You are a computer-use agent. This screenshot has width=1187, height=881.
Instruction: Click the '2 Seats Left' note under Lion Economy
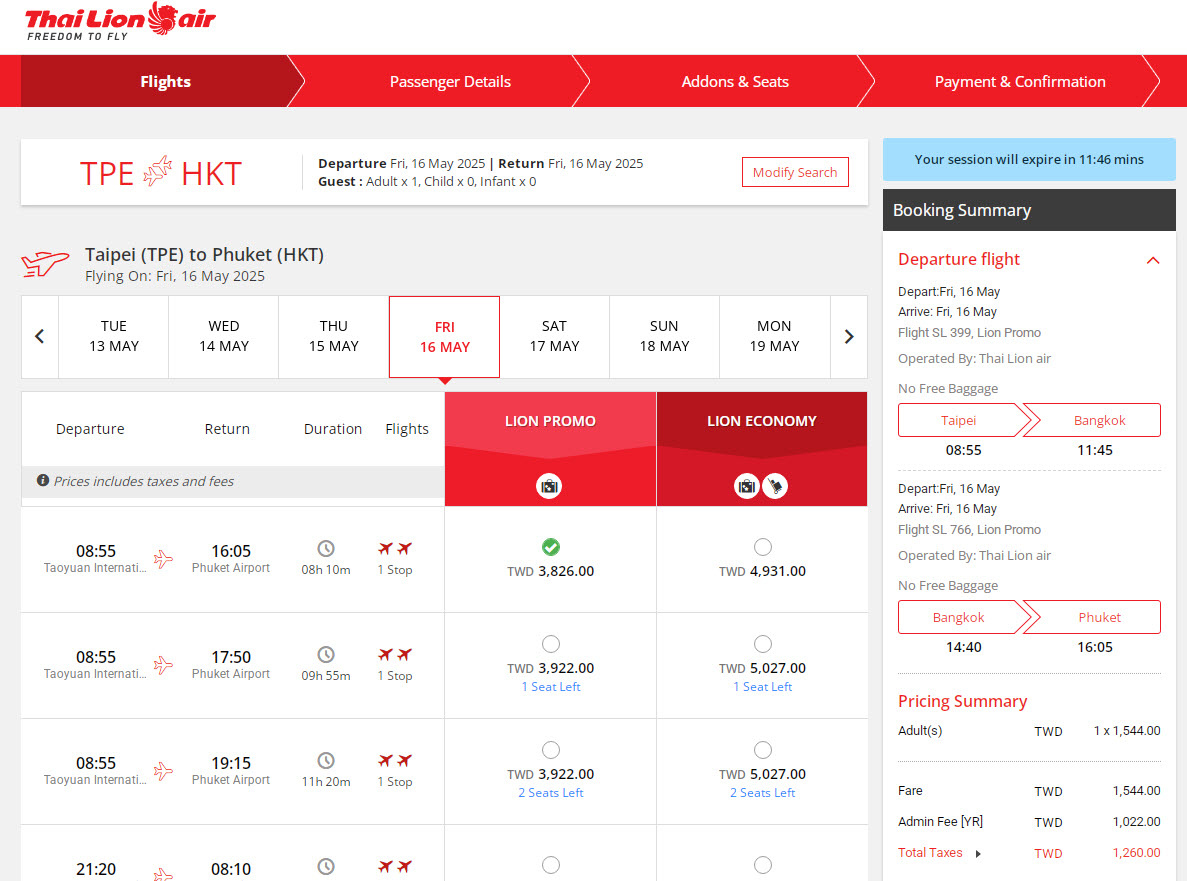click(762, 792)
